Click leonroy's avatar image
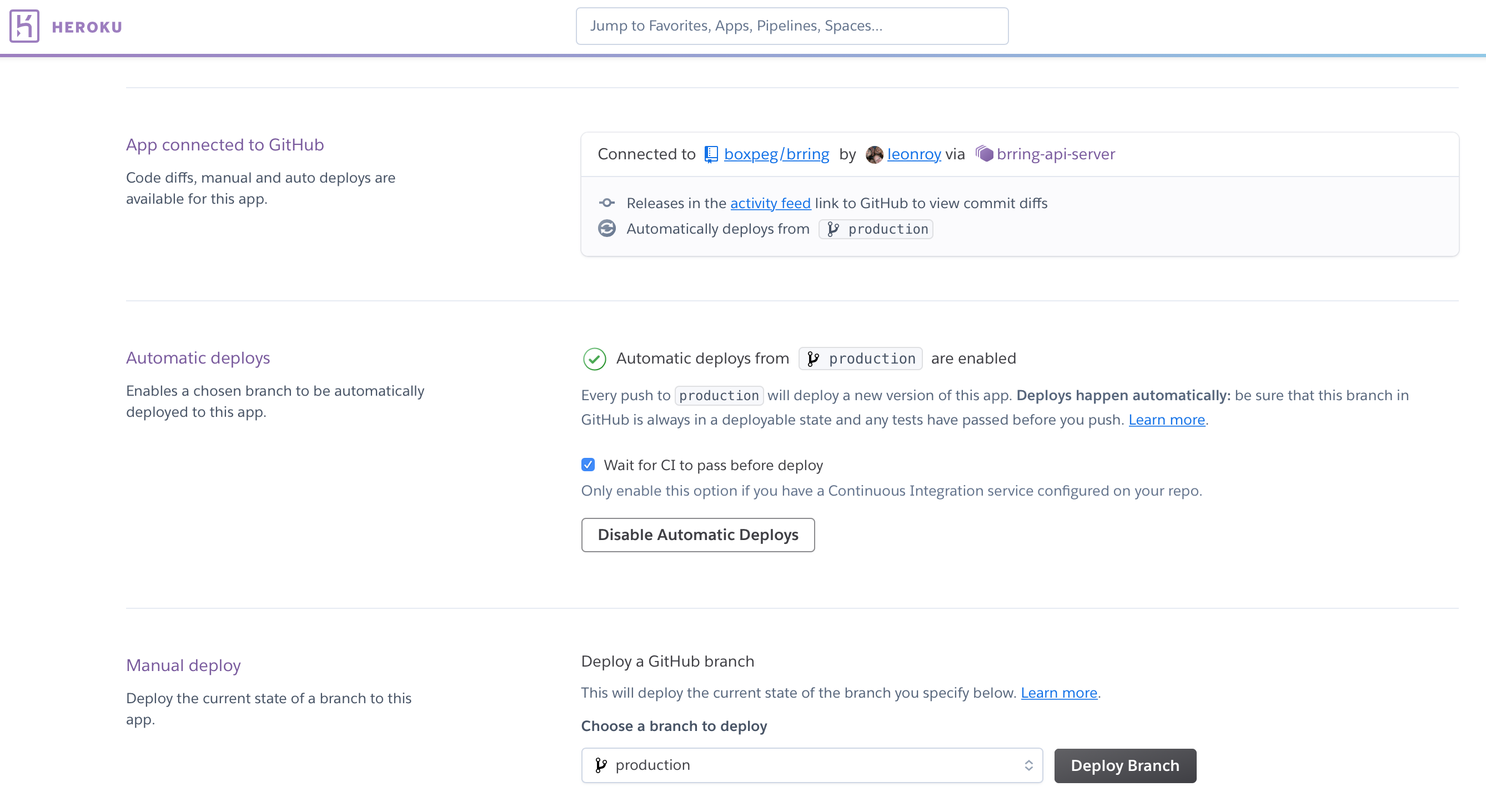Screen dimensions: 1486x812 tap(874, 154)
